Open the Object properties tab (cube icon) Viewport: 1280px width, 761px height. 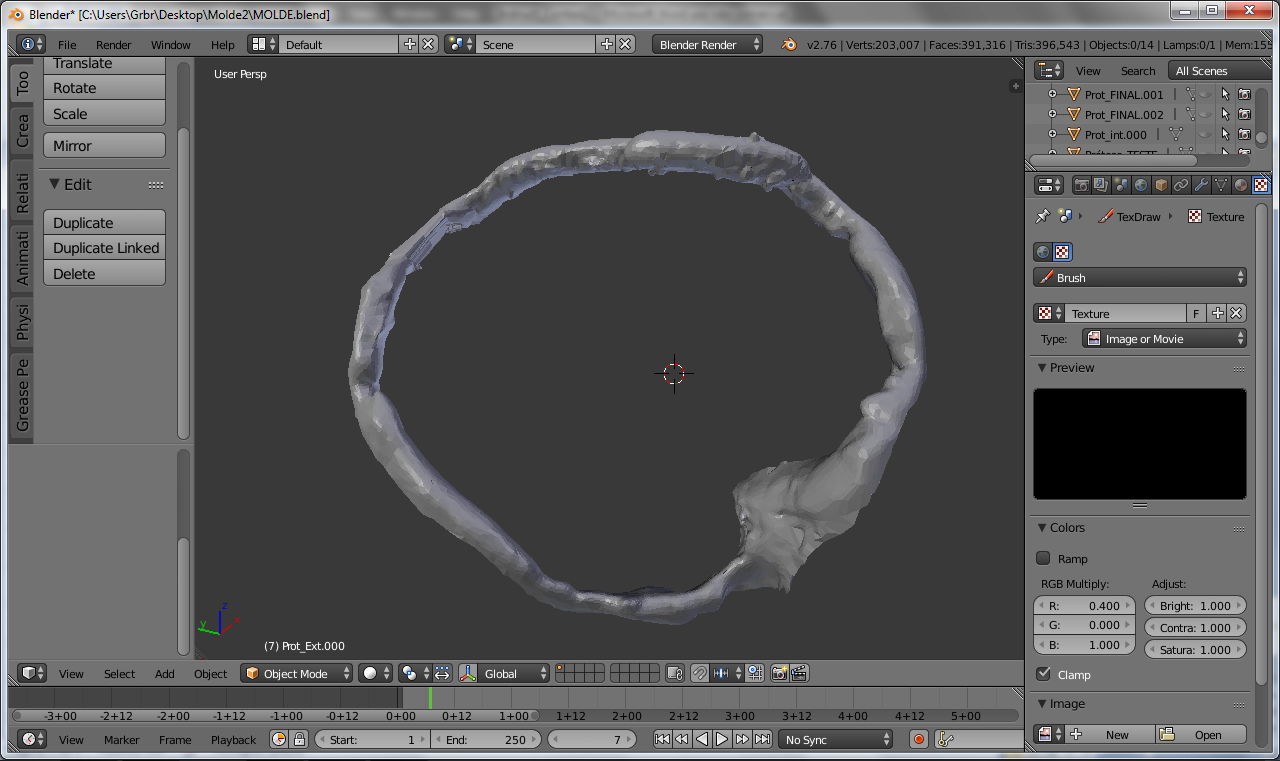click(1161, 185)
